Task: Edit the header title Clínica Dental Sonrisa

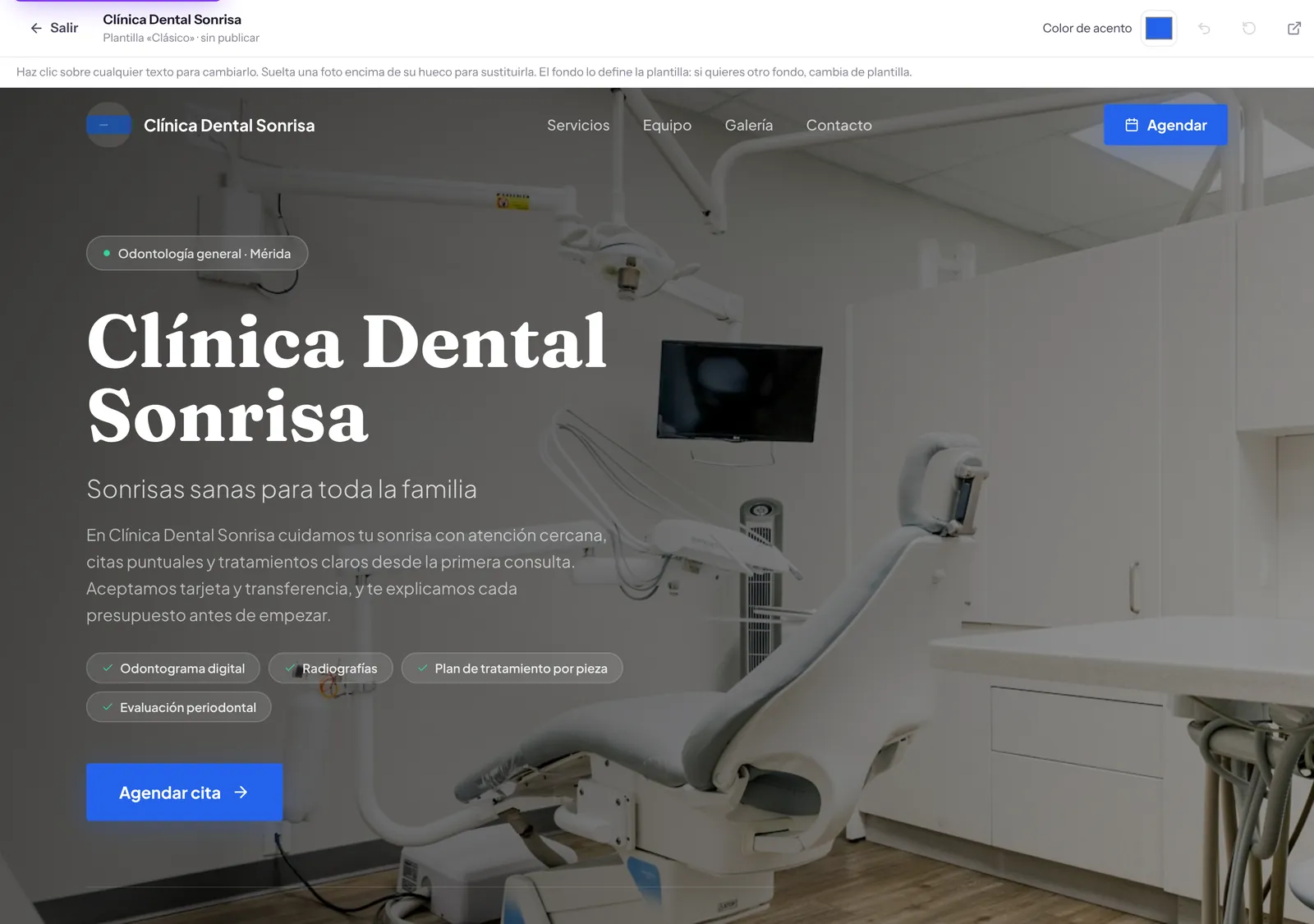Action: click(x=229, y=126)
